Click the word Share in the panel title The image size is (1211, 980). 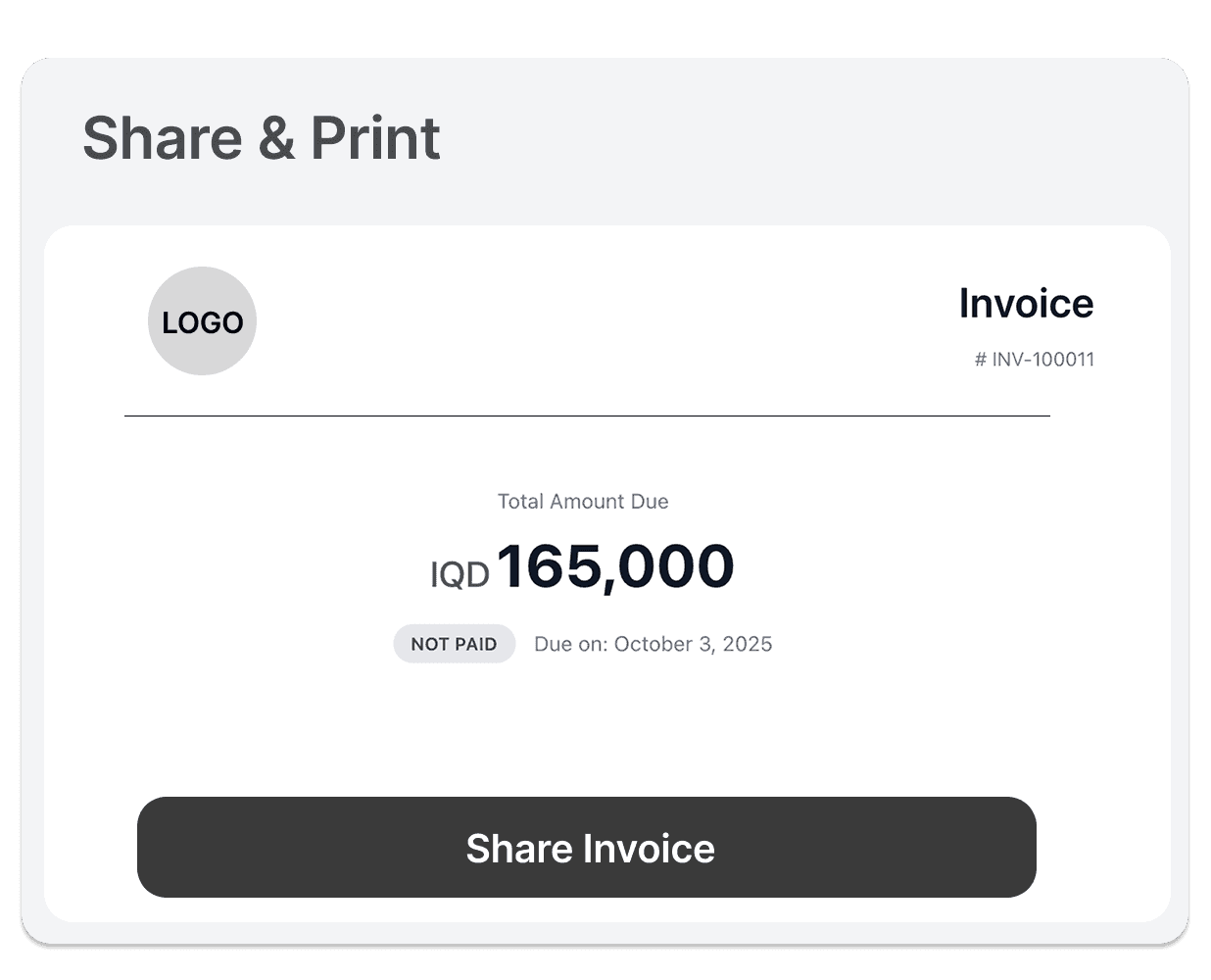coord(162,138)
